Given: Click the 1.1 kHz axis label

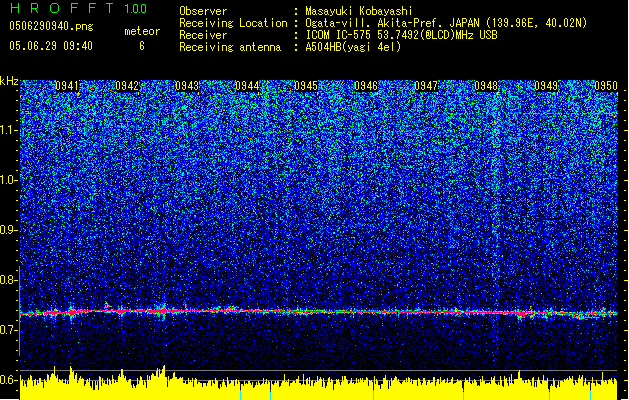Looking at the screenshot, I should pyautogui.click(x=8, y=130).
